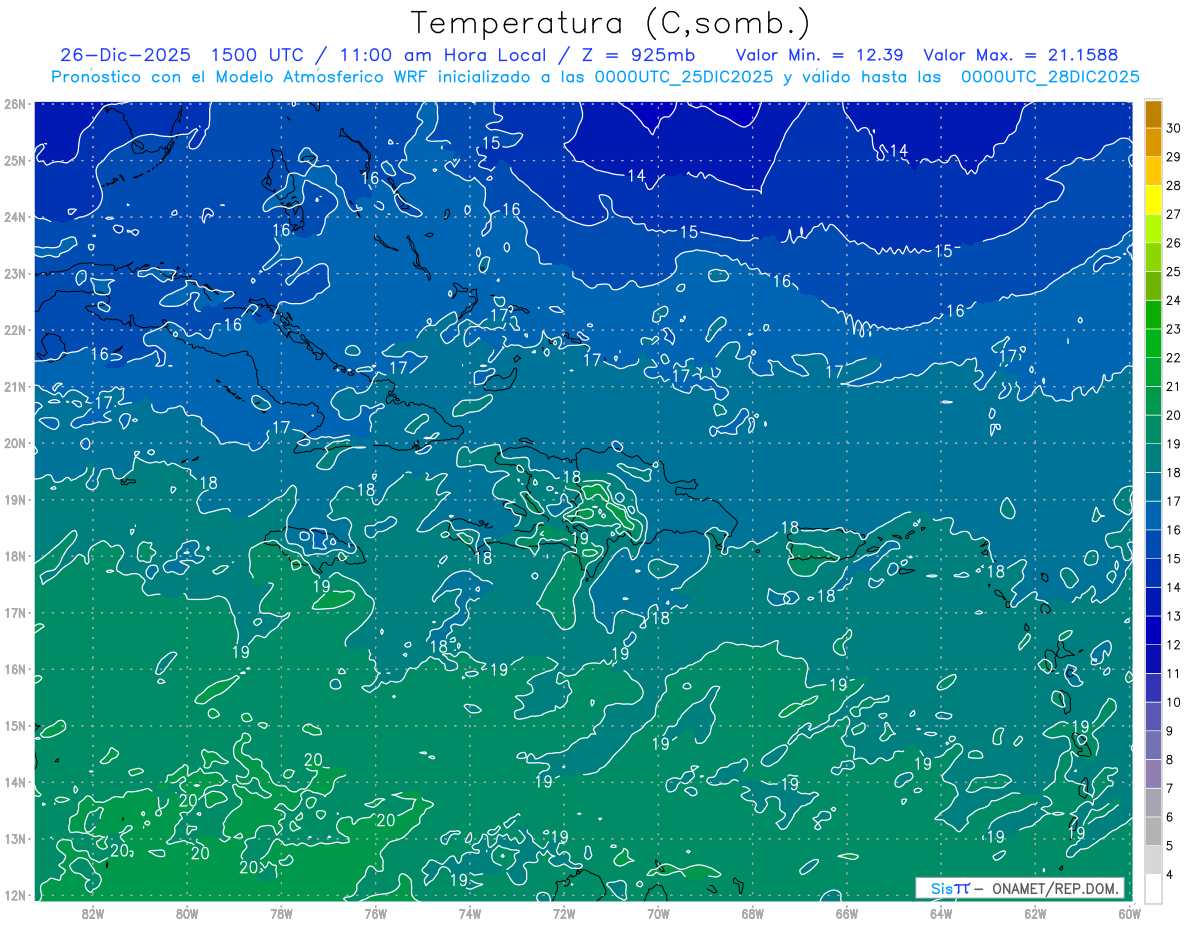Image resolution: width=1200 pixels, height=927 pixels.
Task: Click the '15N' latitude axis label
Action: (x=15, y=725)
